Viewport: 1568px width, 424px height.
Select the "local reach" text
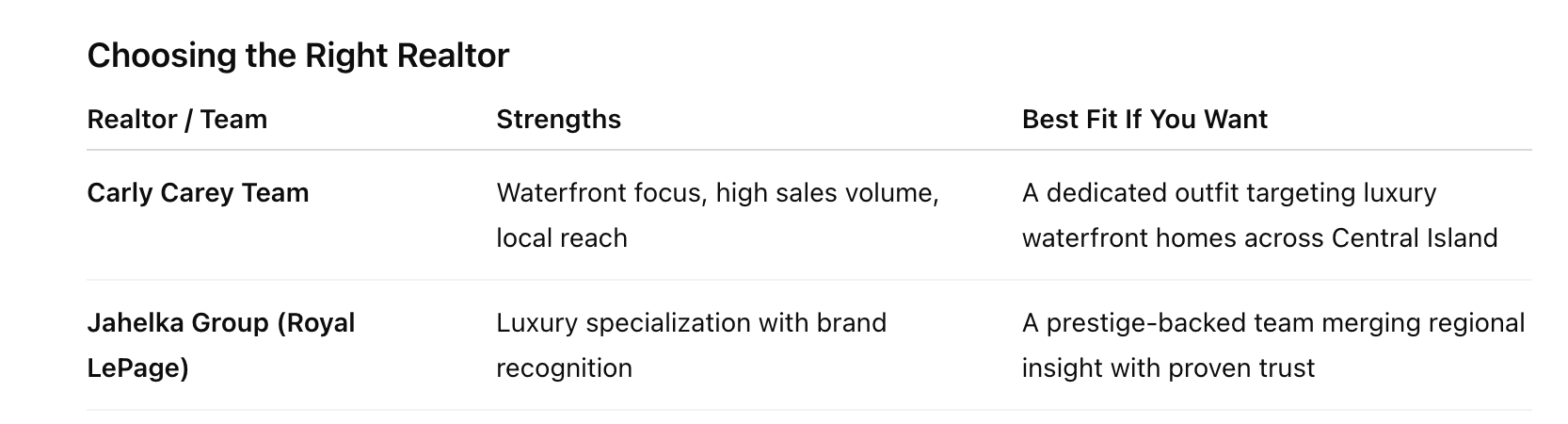click(x=561, y=238)
